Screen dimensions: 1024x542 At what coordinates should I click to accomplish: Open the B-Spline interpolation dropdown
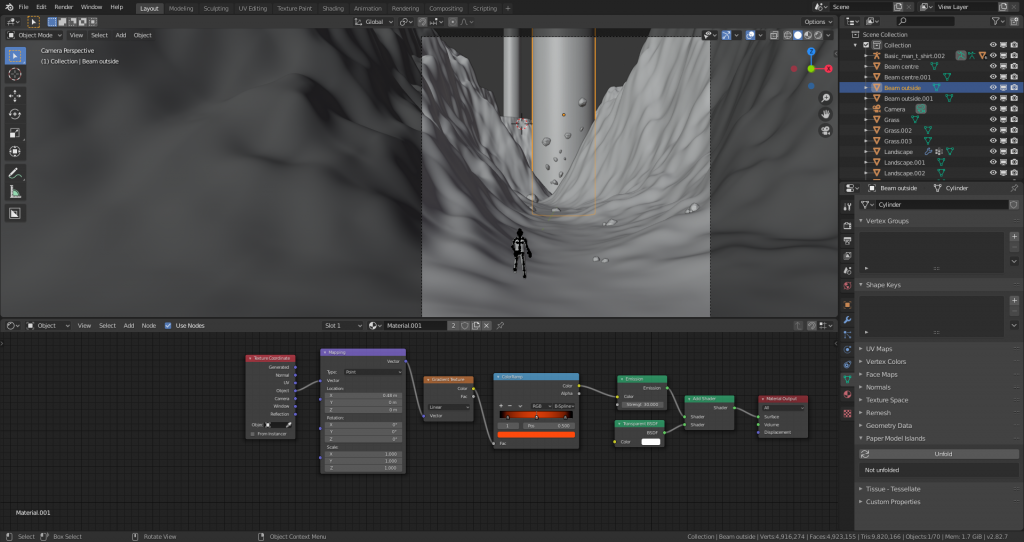(564, 406)
